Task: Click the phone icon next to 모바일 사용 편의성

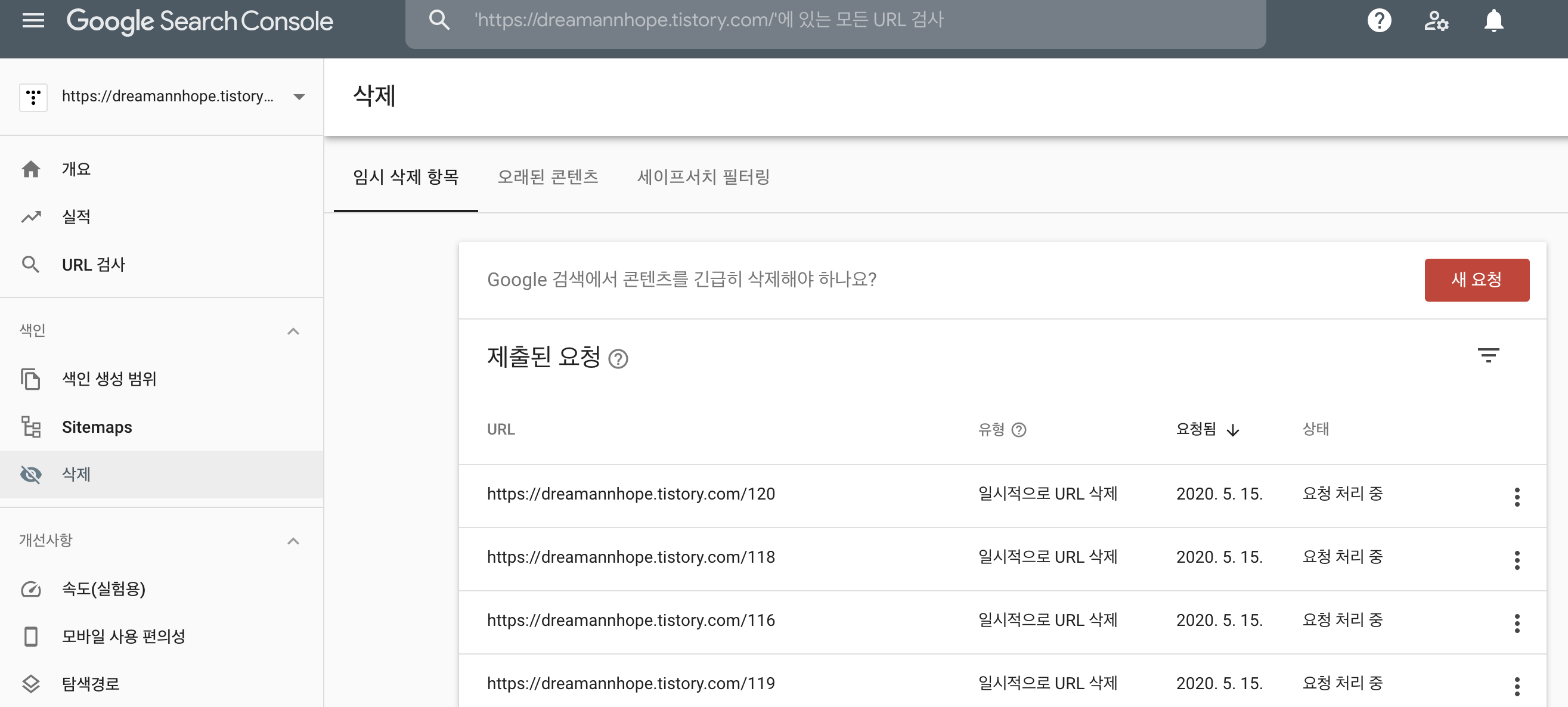Action: [x=30, y=636]
